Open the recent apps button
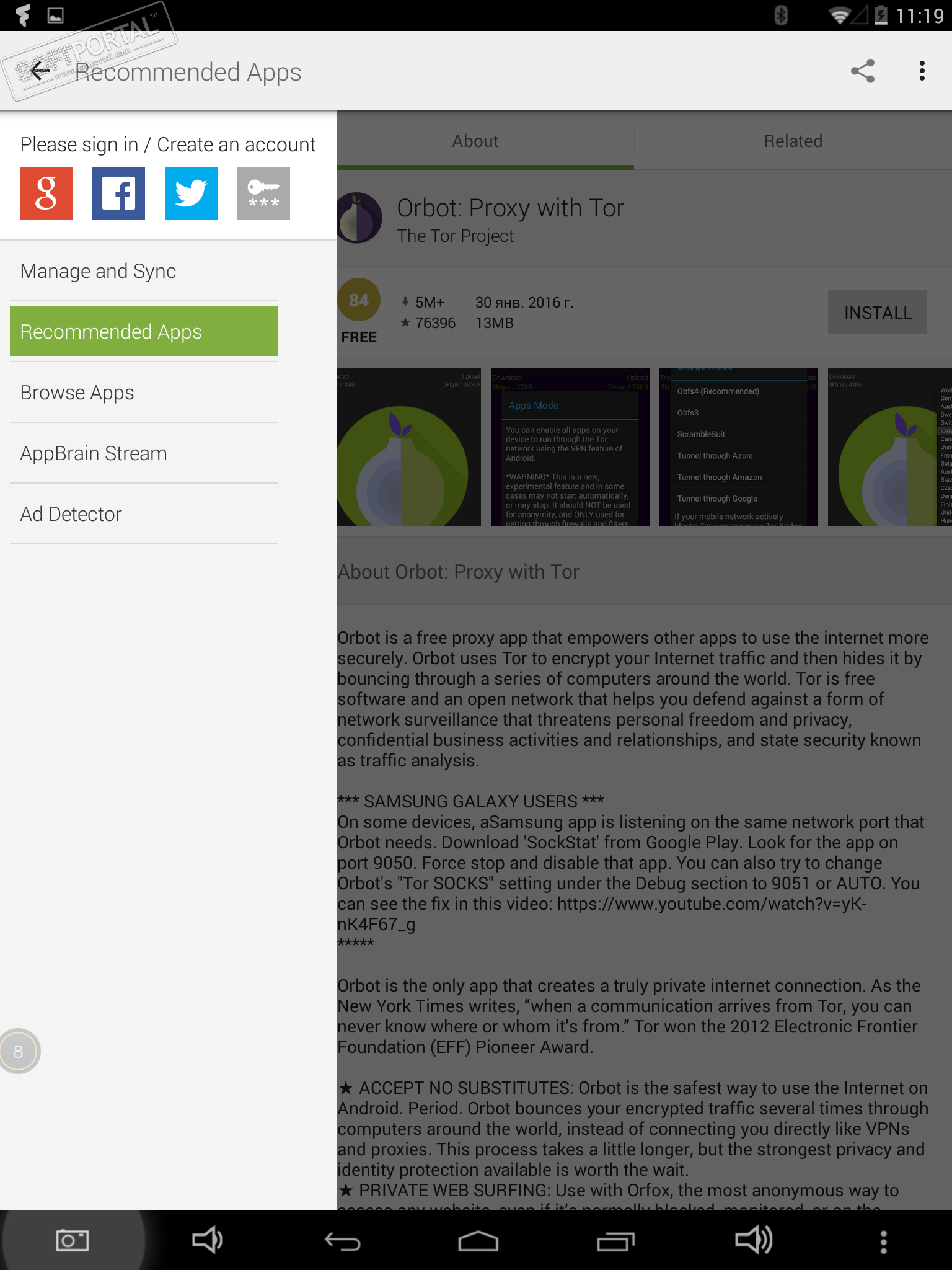Screen dimensions: 952x1270 (x=615, y=1241)
